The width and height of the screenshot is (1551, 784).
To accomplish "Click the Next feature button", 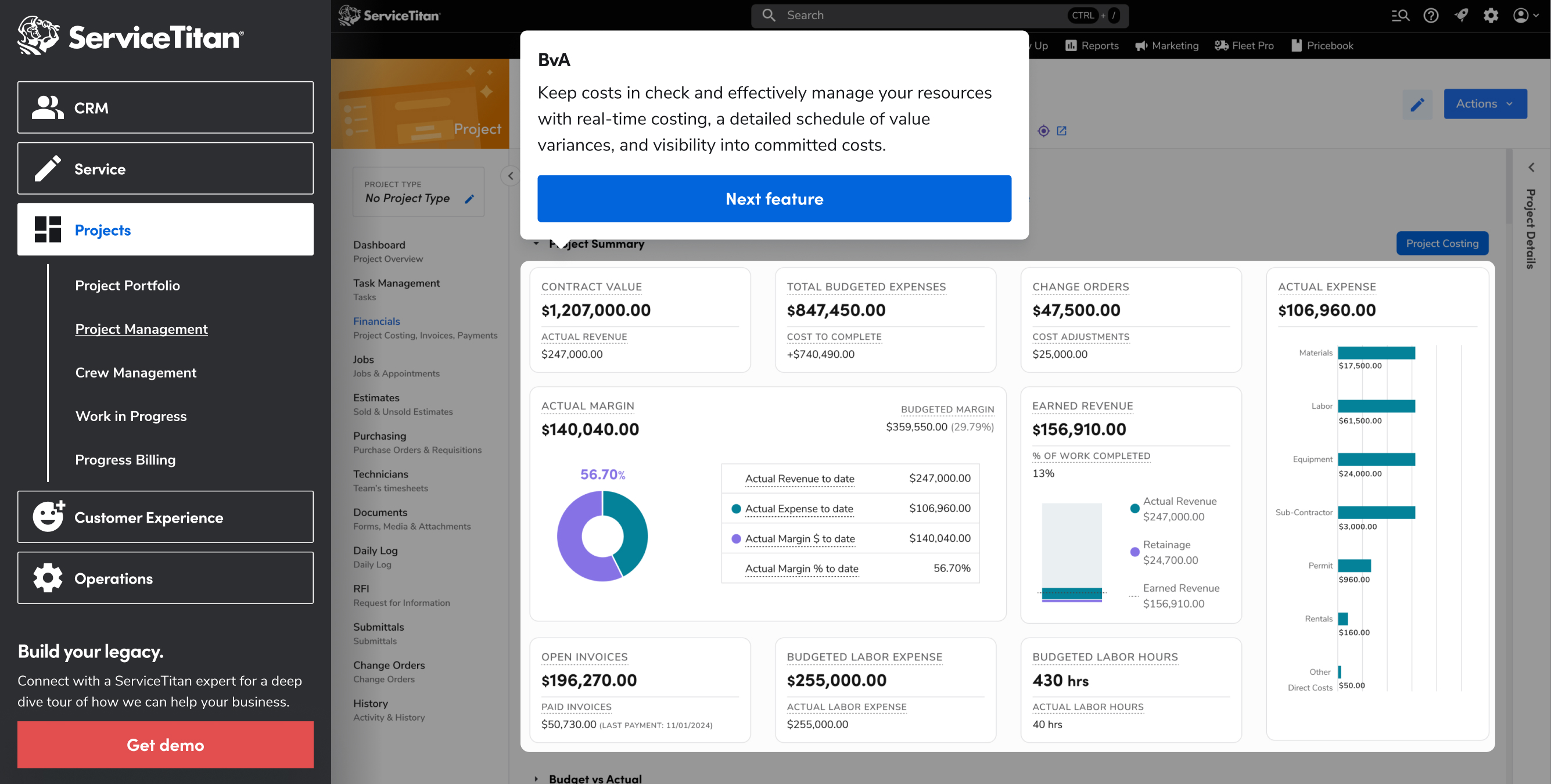I will [x=774, y=199].
